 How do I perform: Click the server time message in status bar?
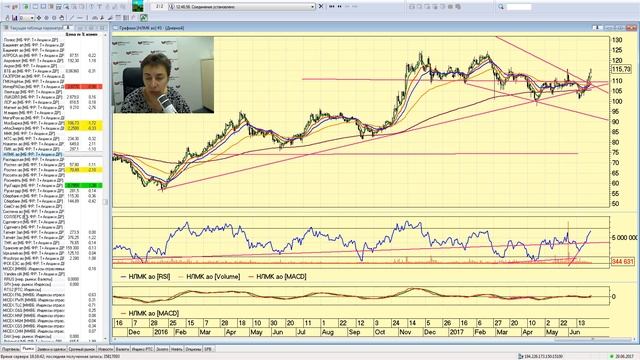tap(60, 356)
